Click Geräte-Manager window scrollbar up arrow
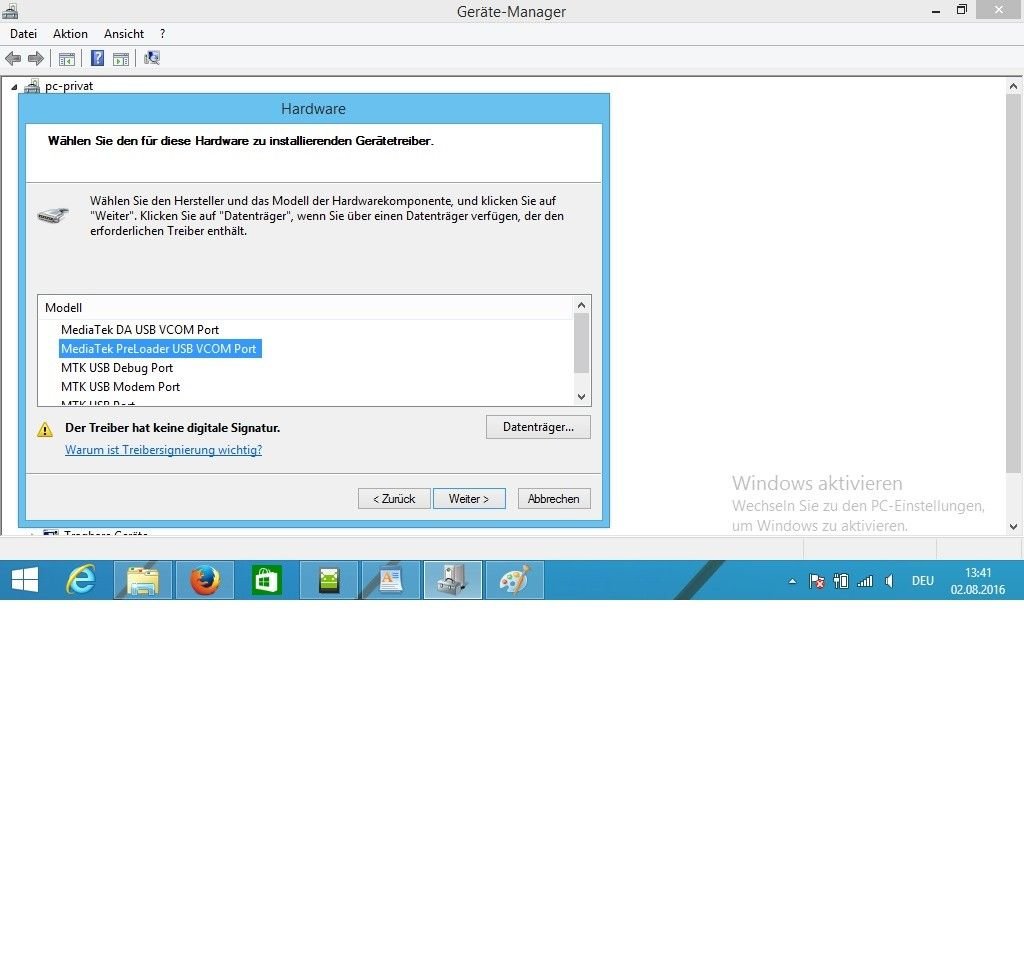The width and height of the screenshot is (1024, 960). click(1013, 86)
